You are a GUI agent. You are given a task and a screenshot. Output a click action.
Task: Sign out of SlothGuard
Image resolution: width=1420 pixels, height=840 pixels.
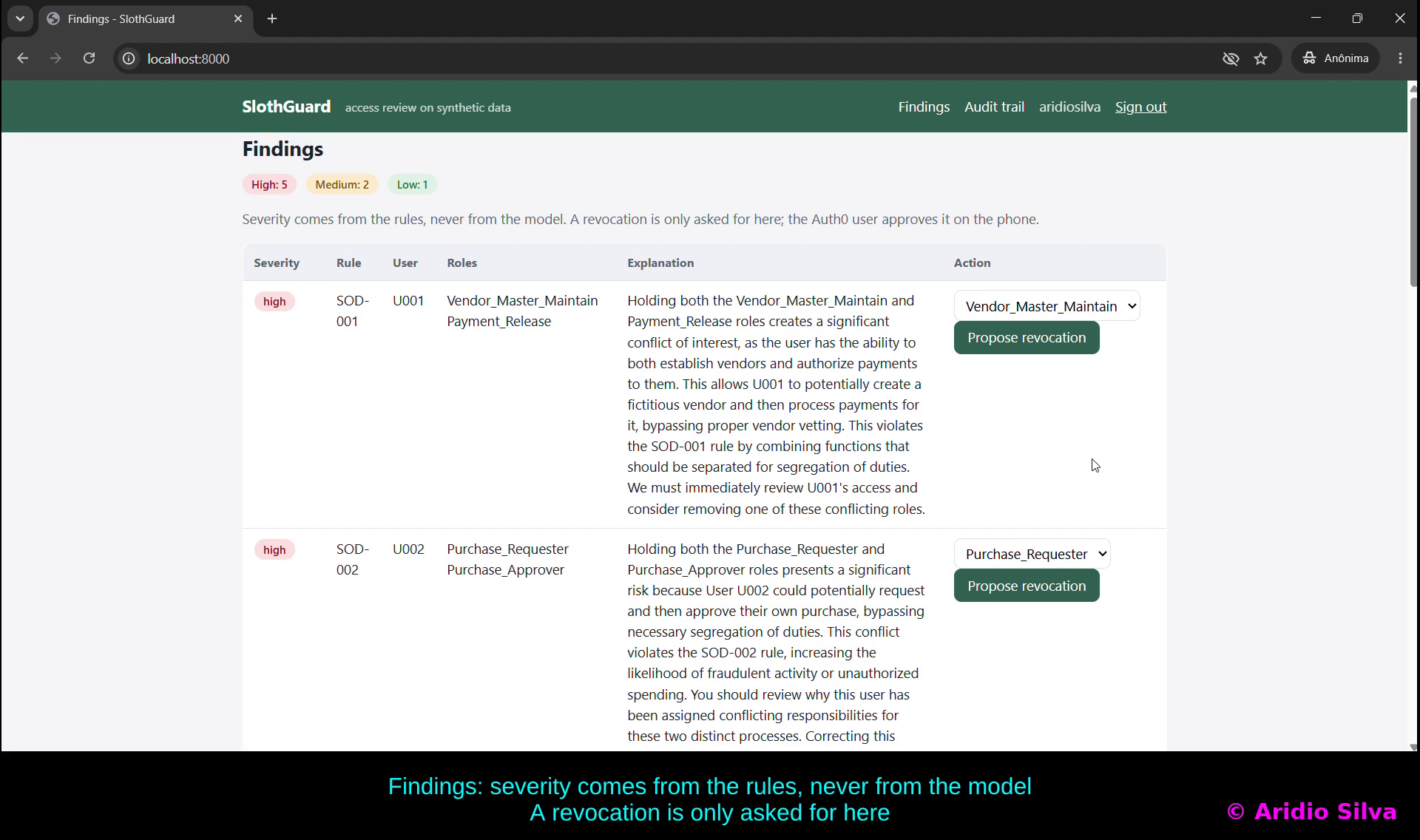(x=1140, y=107)
